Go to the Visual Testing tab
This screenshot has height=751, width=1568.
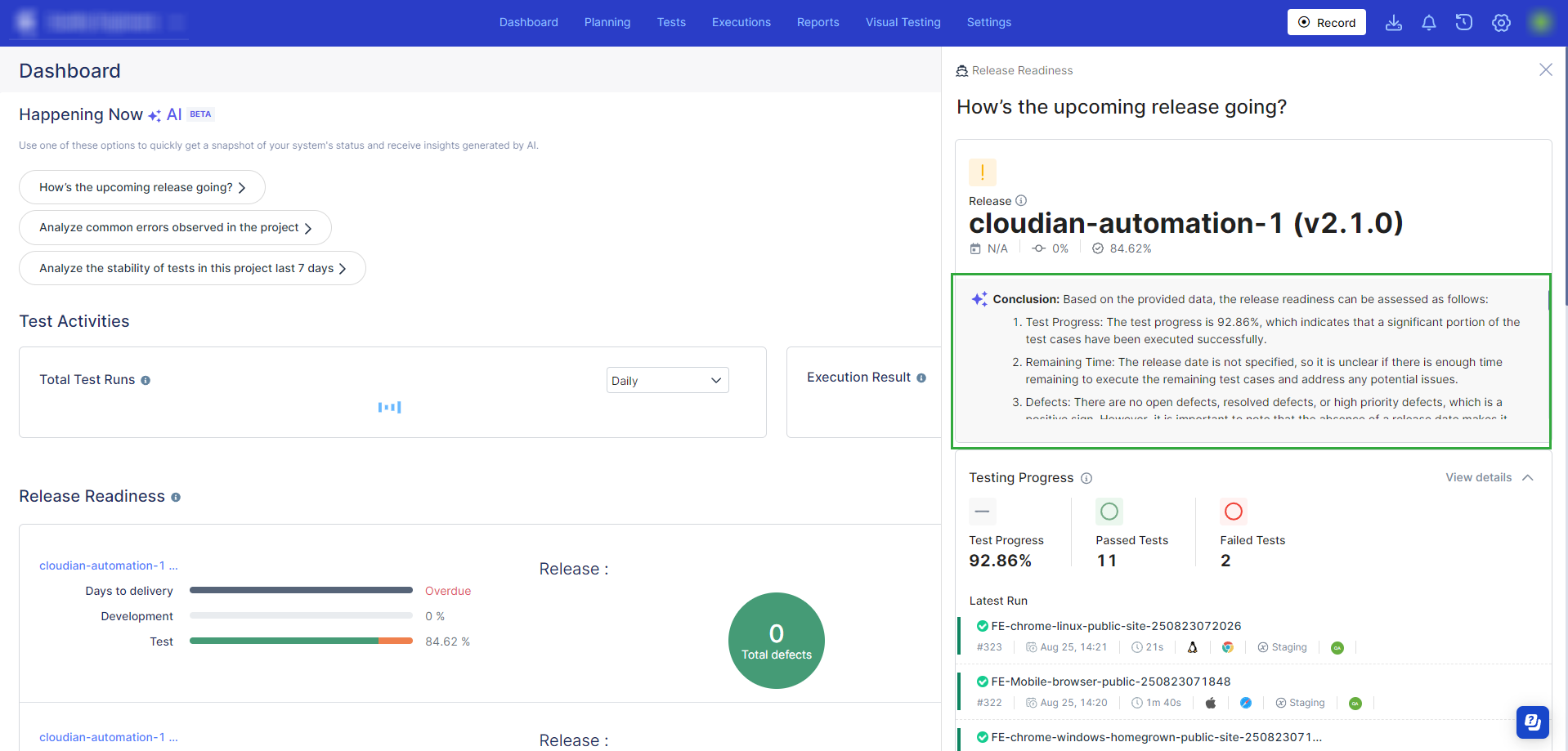point(903,22)
